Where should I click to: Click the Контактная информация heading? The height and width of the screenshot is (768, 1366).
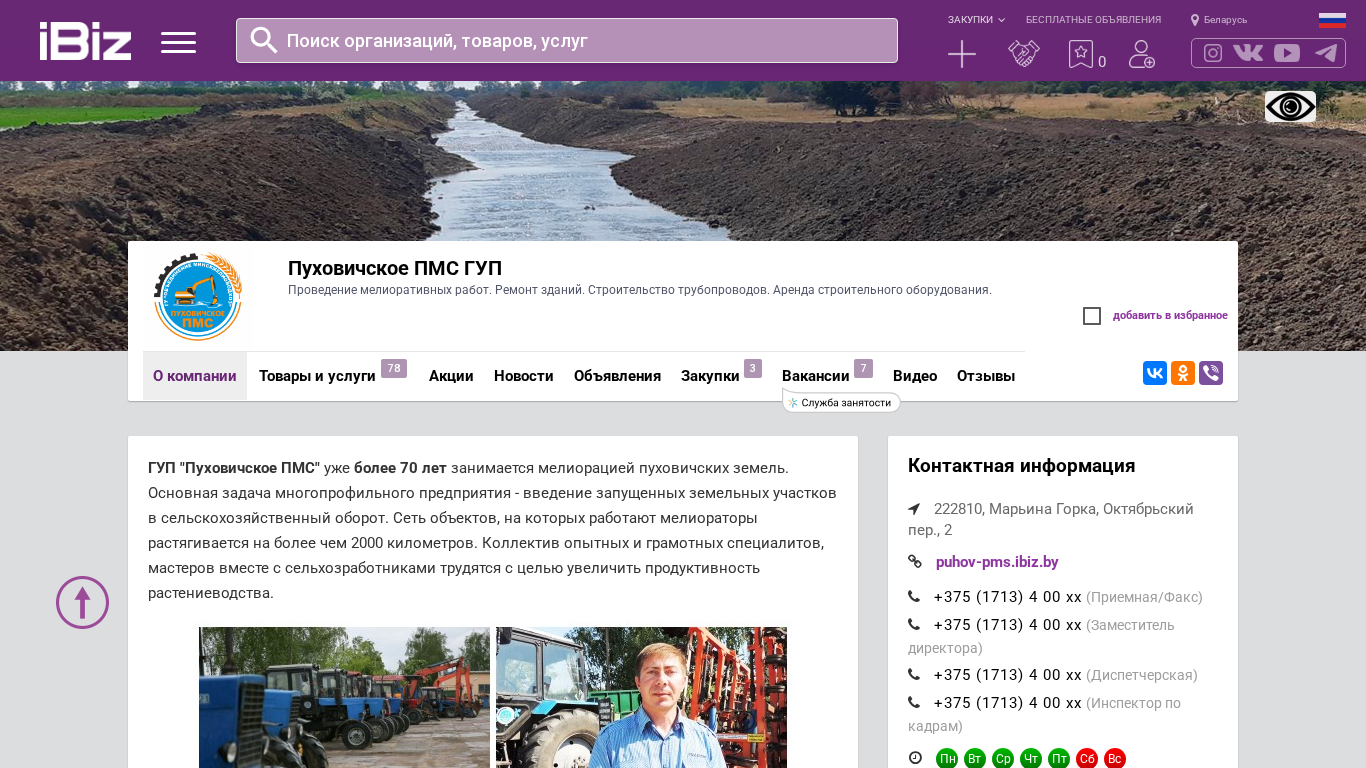[x=1021, y=466]
